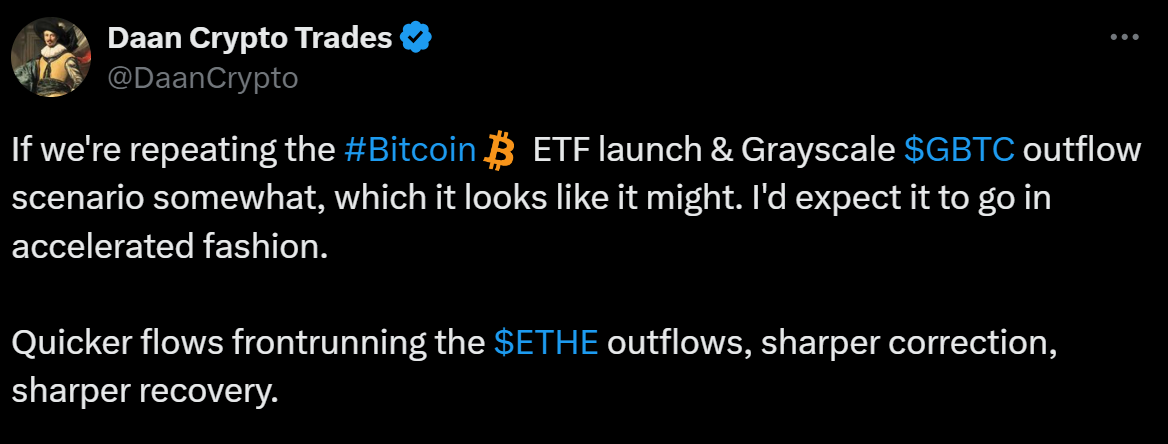Screen dimensions: 1168x444
Task: Click the orange Bitcoin logo emoji
Action: tap(497, 151)
